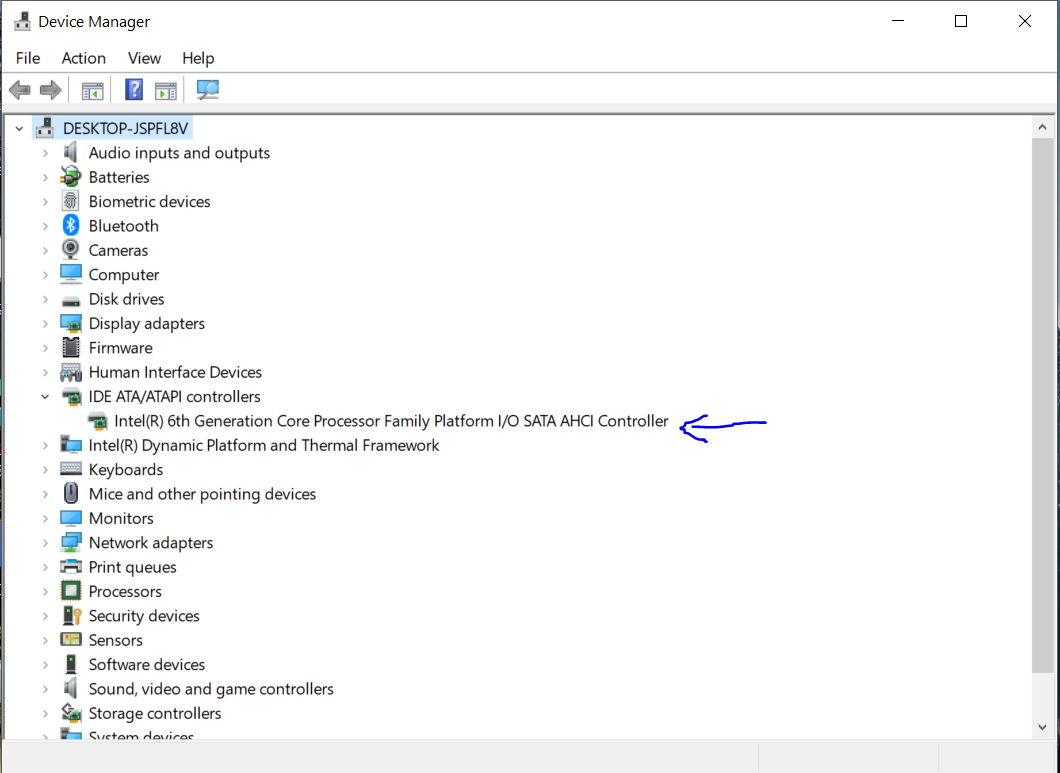Click the scrollbar up arrow

coord(1042,127)
